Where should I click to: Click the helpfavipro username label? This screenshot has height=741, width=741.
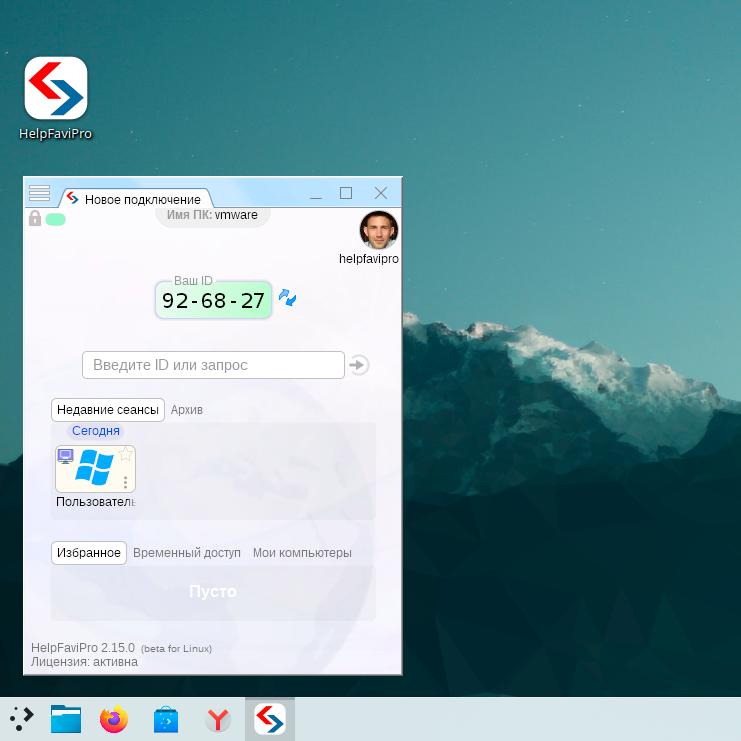tap(369, 258)
